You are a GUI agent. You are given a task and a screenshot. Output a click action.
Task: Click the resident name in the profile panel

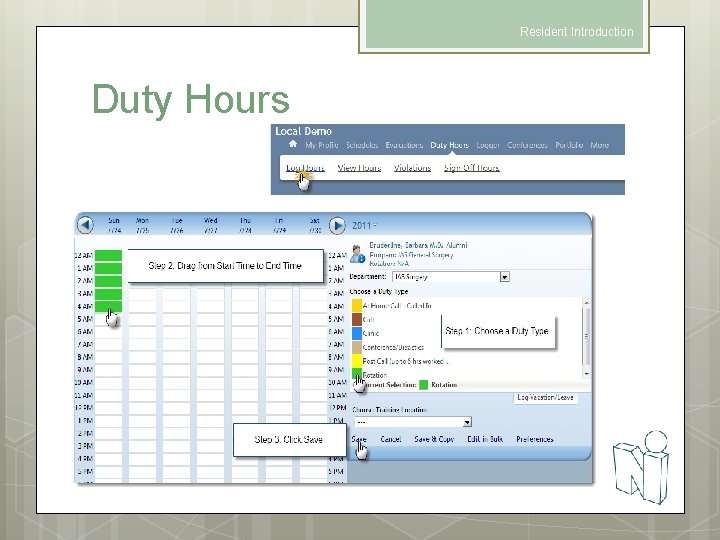tap(418, 245)
